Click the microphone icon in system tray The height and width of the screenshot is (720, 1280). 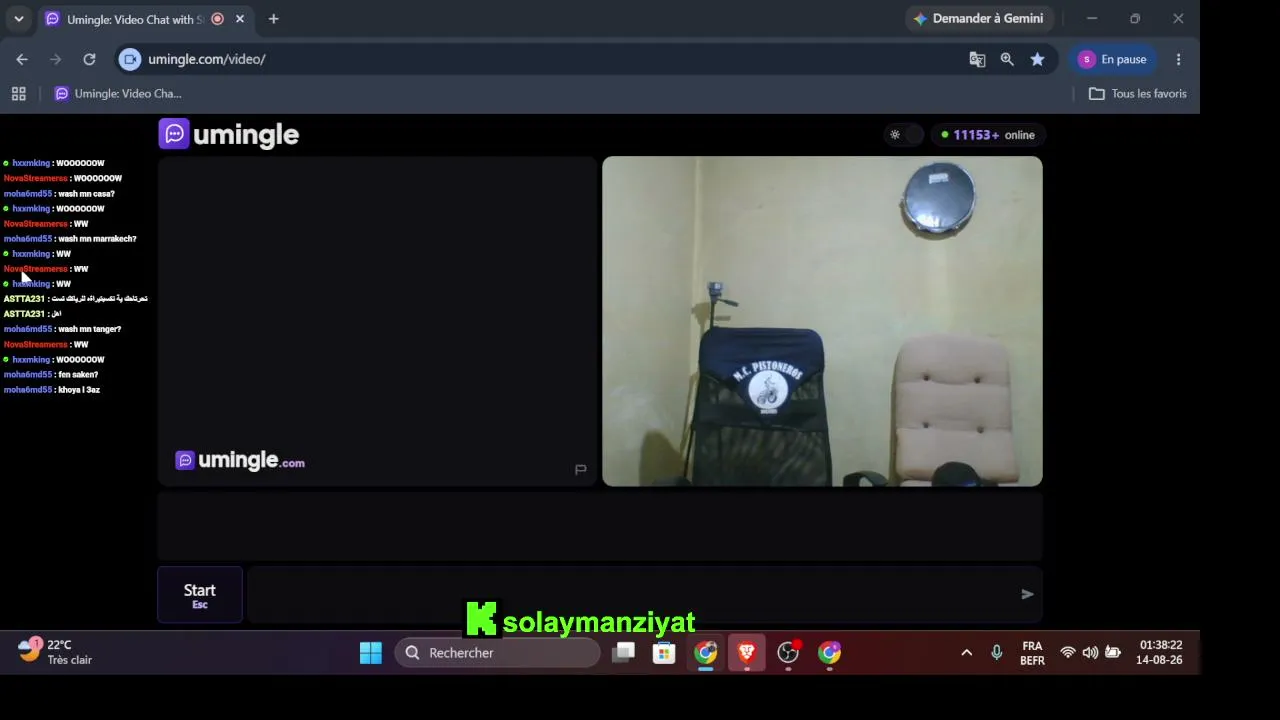point(996,653)
